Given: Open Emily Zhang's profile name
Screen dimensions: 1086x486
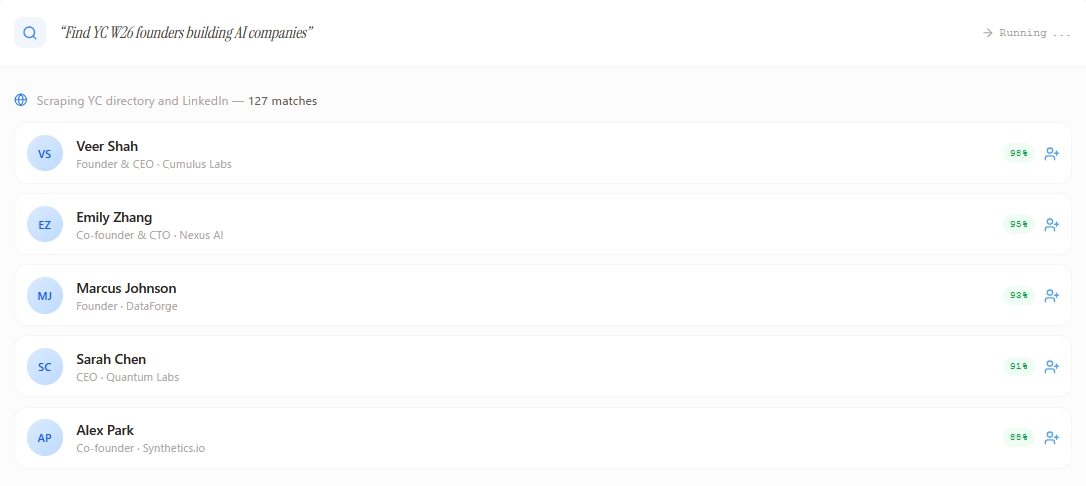Looking at the screenshot, I should [114, 217].
